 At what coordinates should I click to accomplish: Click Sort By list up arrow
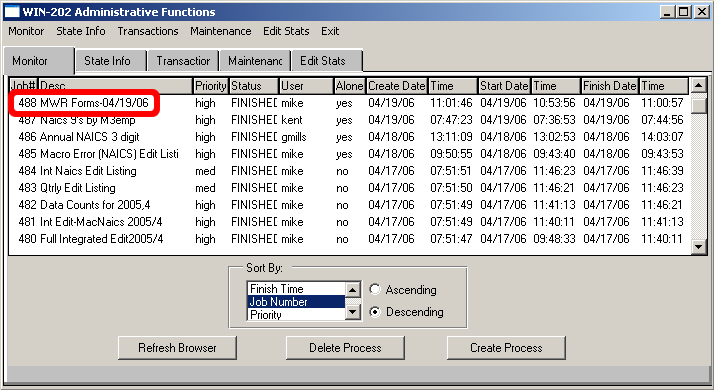coord(353,290)
